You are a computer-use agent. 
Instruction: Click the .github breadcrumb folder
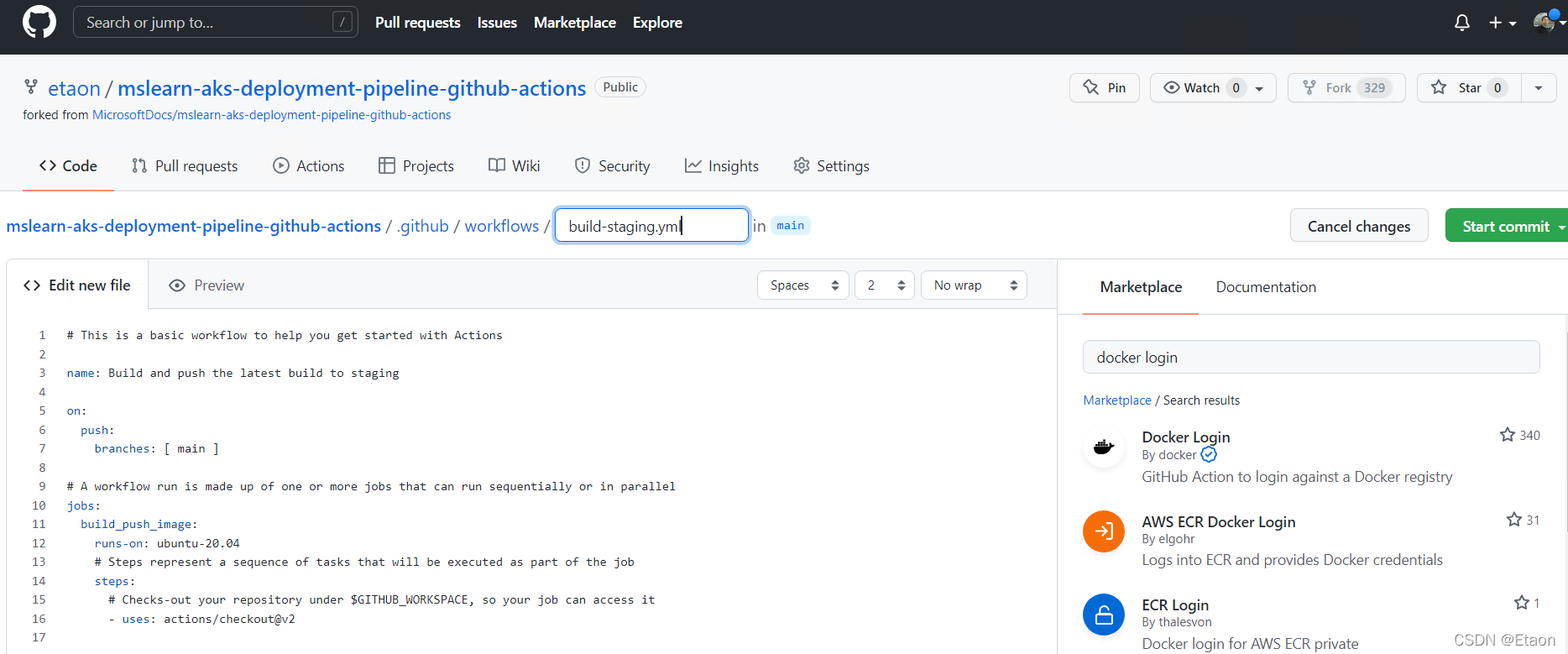423,226
